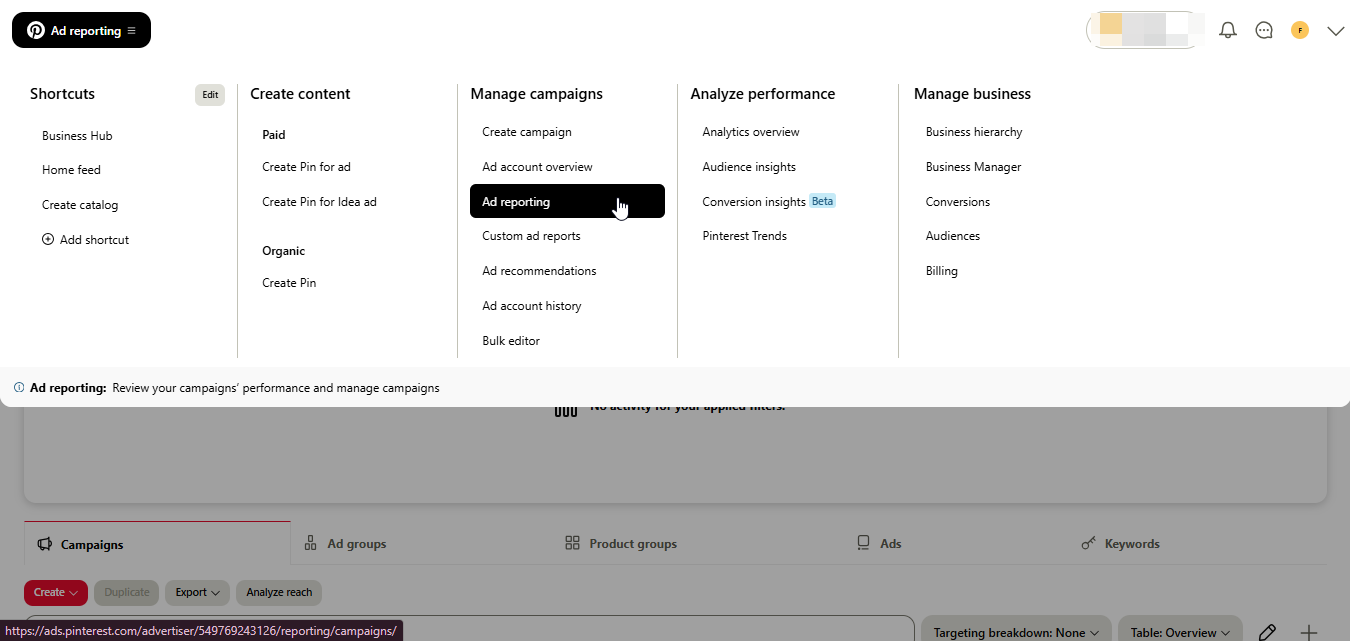Open the notifications bell icon
This screenshot has height=641, width=1350.
coord(1228,31)
